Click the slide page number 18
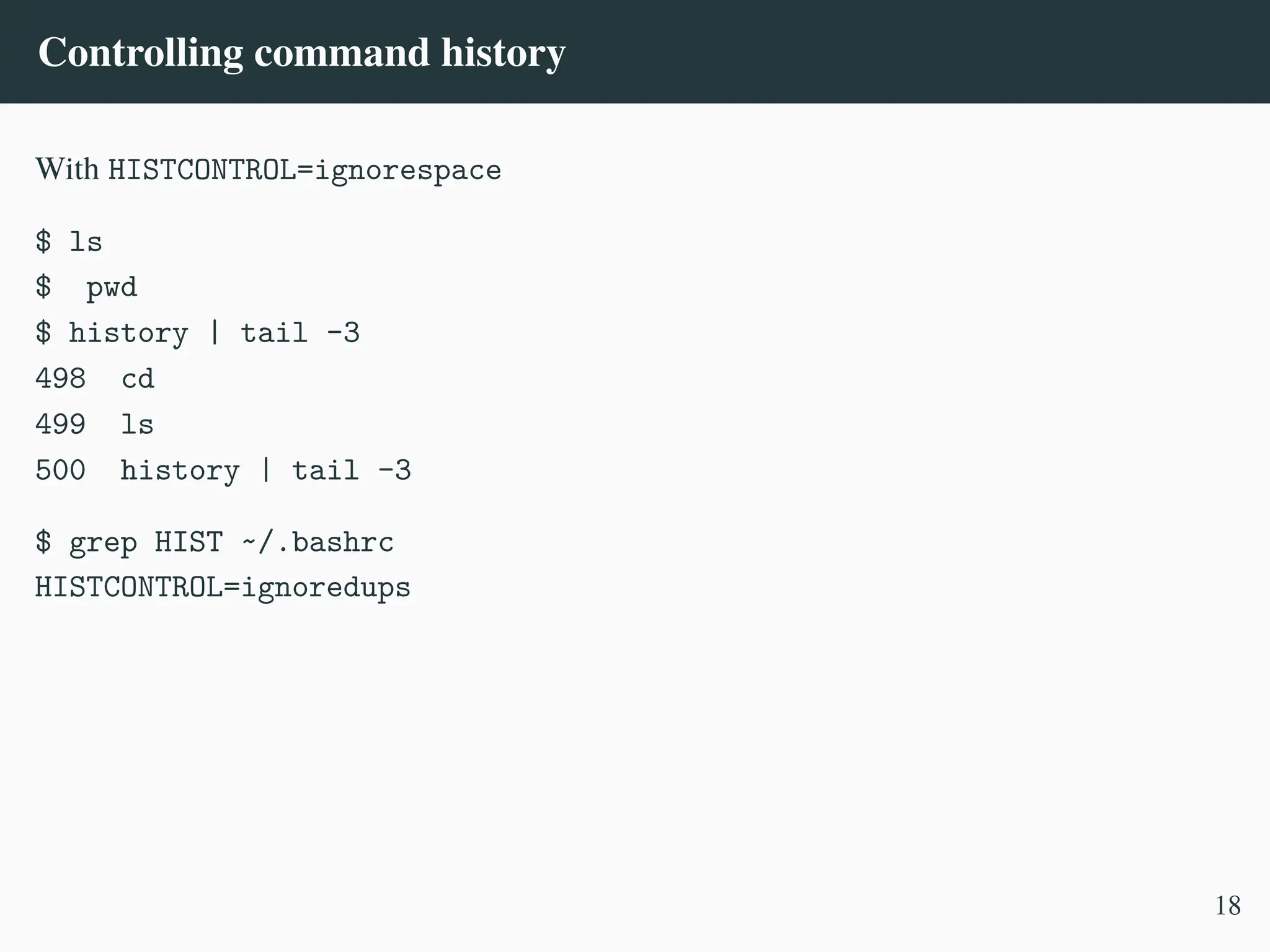 [1227, 906]
